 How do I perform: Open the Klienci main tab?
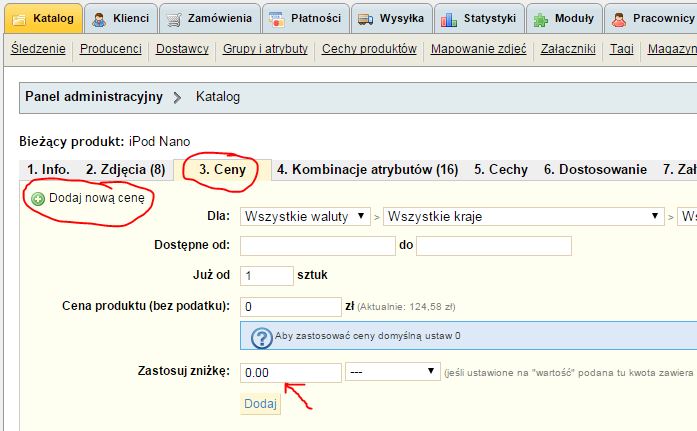pos(121,18)
